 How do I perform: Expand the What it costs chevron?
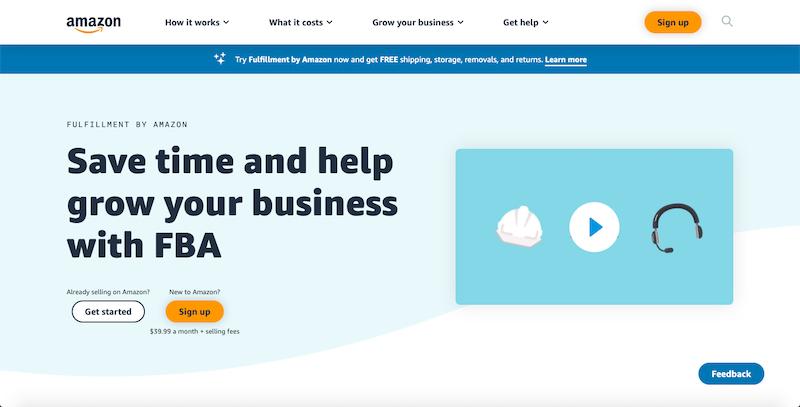click(x=329, y=22)
